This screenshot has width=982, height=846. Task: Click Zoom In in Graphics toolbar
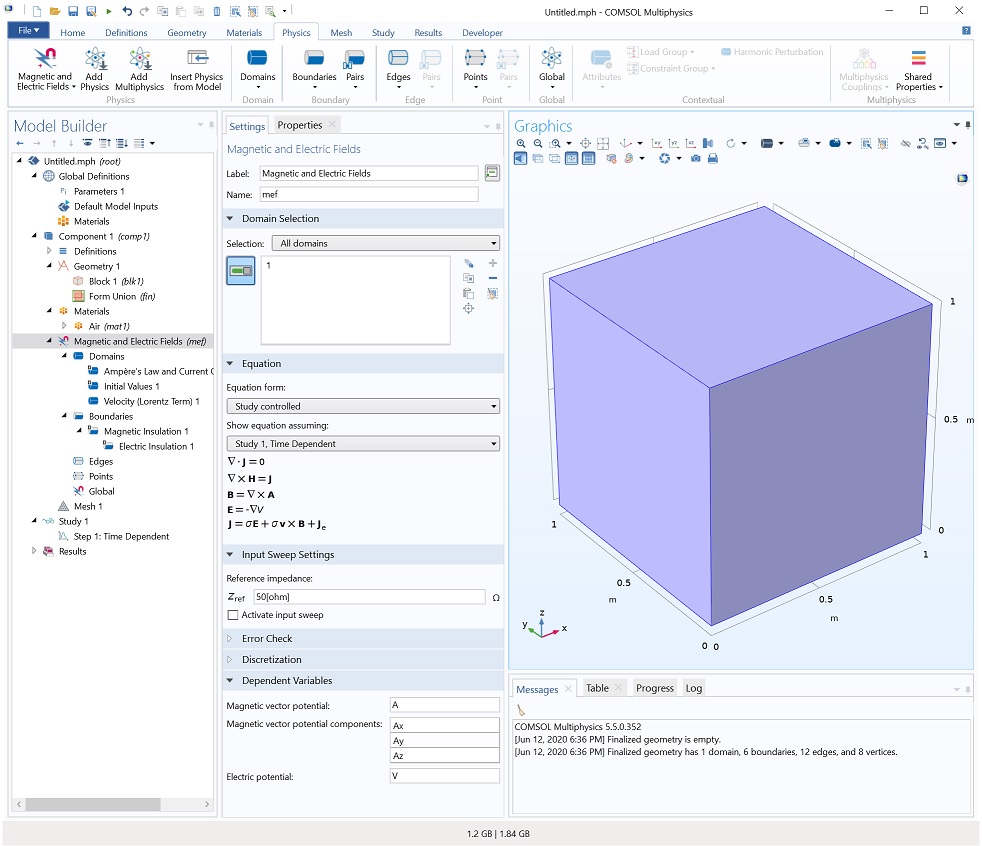click(521, 144)
